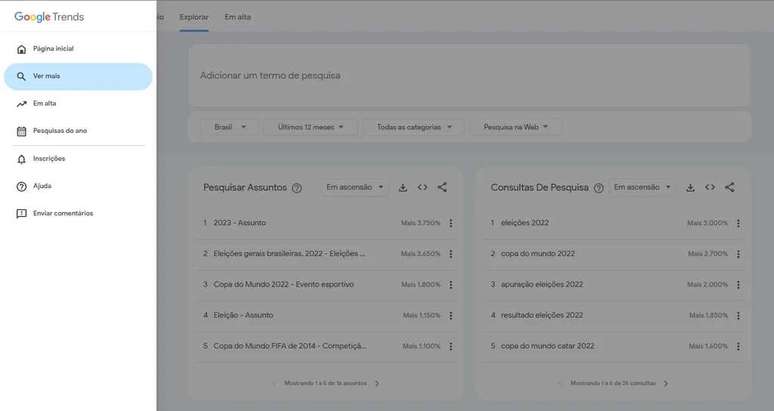Select Em alta in the side menu
The image size is (774, 411).
78,104
